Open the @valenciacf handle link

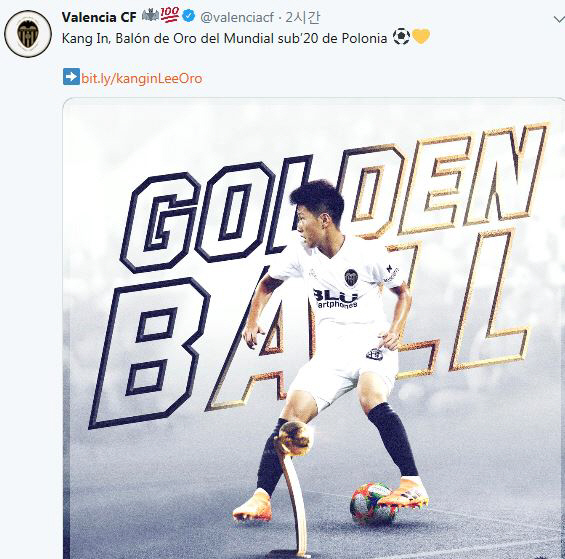coord(237,17)
